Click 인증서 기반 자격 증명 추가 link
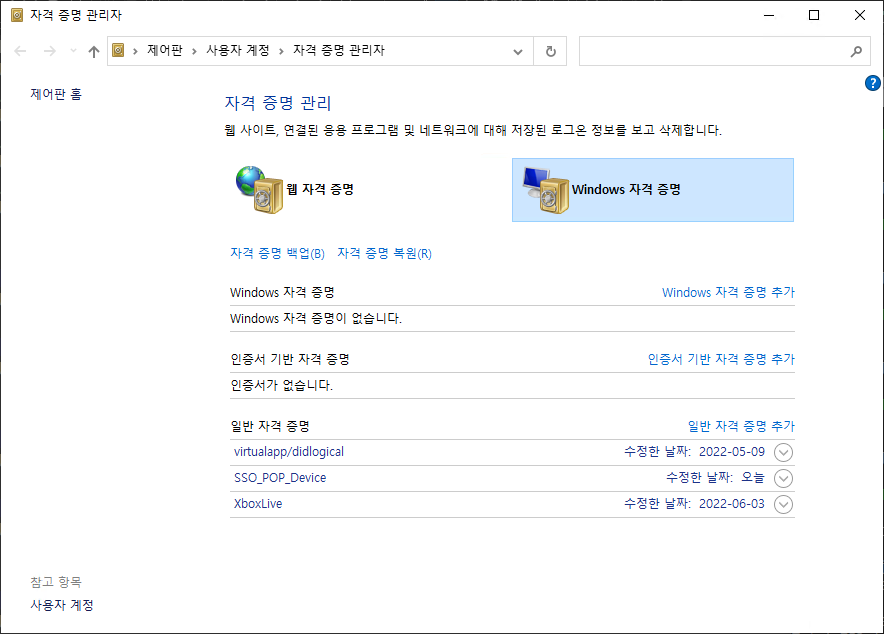This screenshot has width=884, height=634. pyautogui.click(x=721, y=359)
